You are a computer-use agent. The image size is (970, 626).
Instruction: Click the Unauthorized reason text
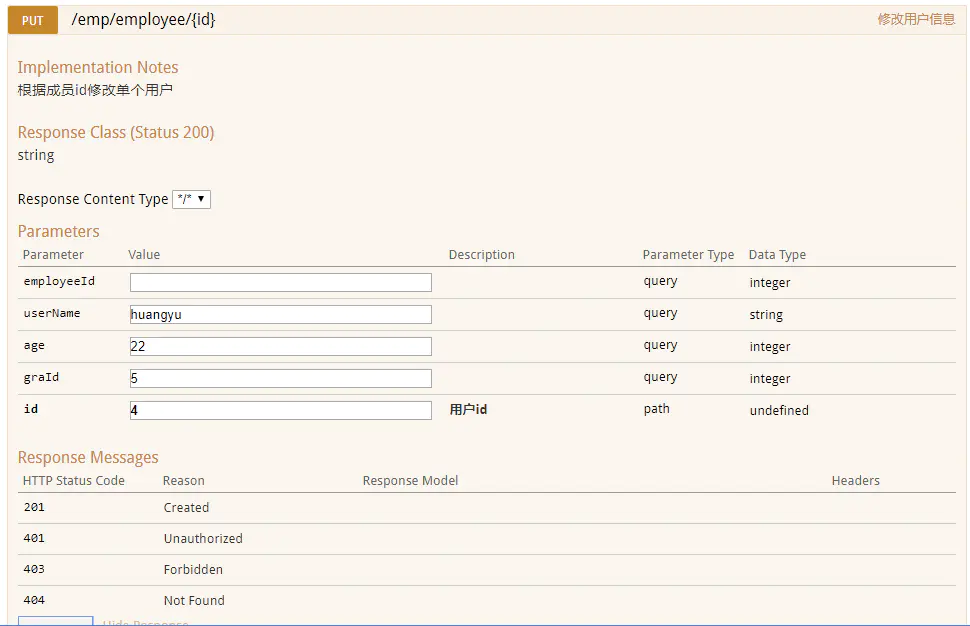203,538
